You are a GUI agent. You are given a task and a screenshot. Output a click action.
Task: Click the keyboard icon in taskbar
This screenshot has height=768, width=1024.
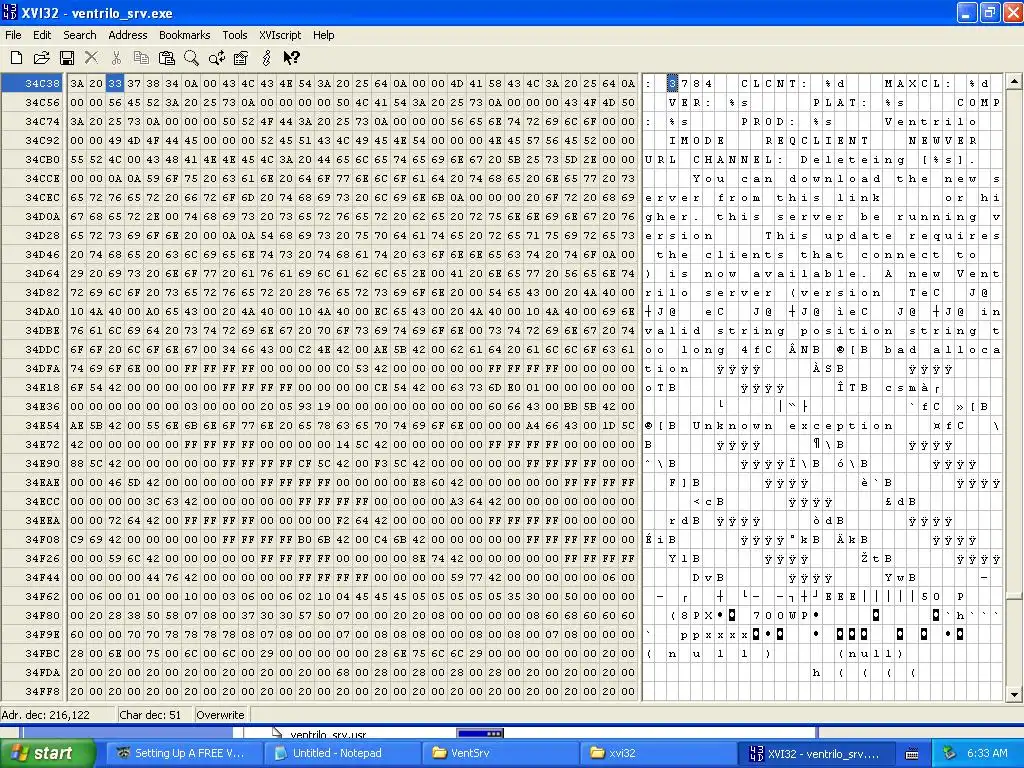pos(912,754)
